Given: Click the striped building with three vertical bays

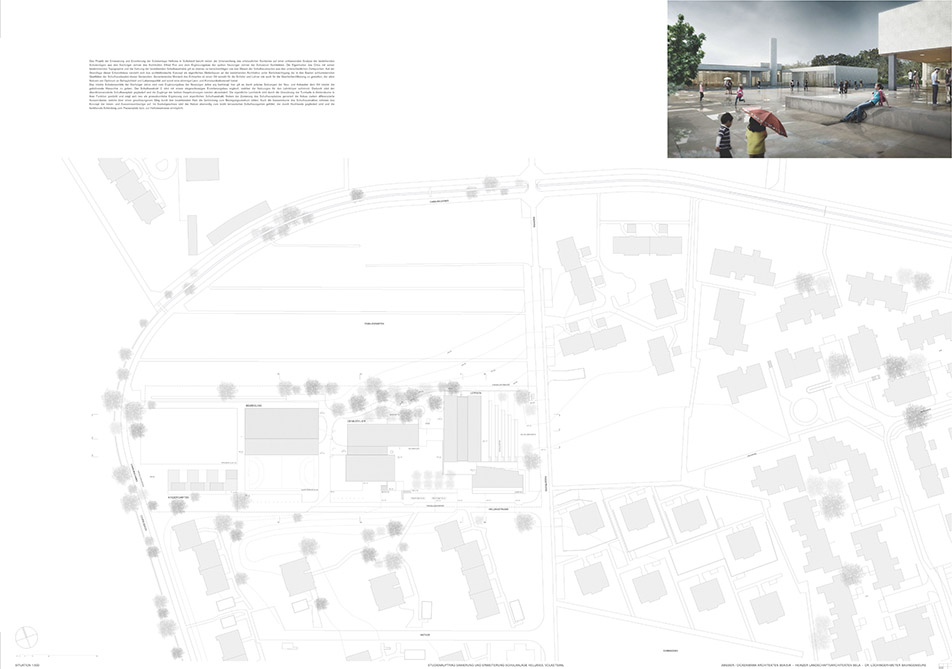Looking at the screenshot, I should pyautogui.click(x=462, y=430).
